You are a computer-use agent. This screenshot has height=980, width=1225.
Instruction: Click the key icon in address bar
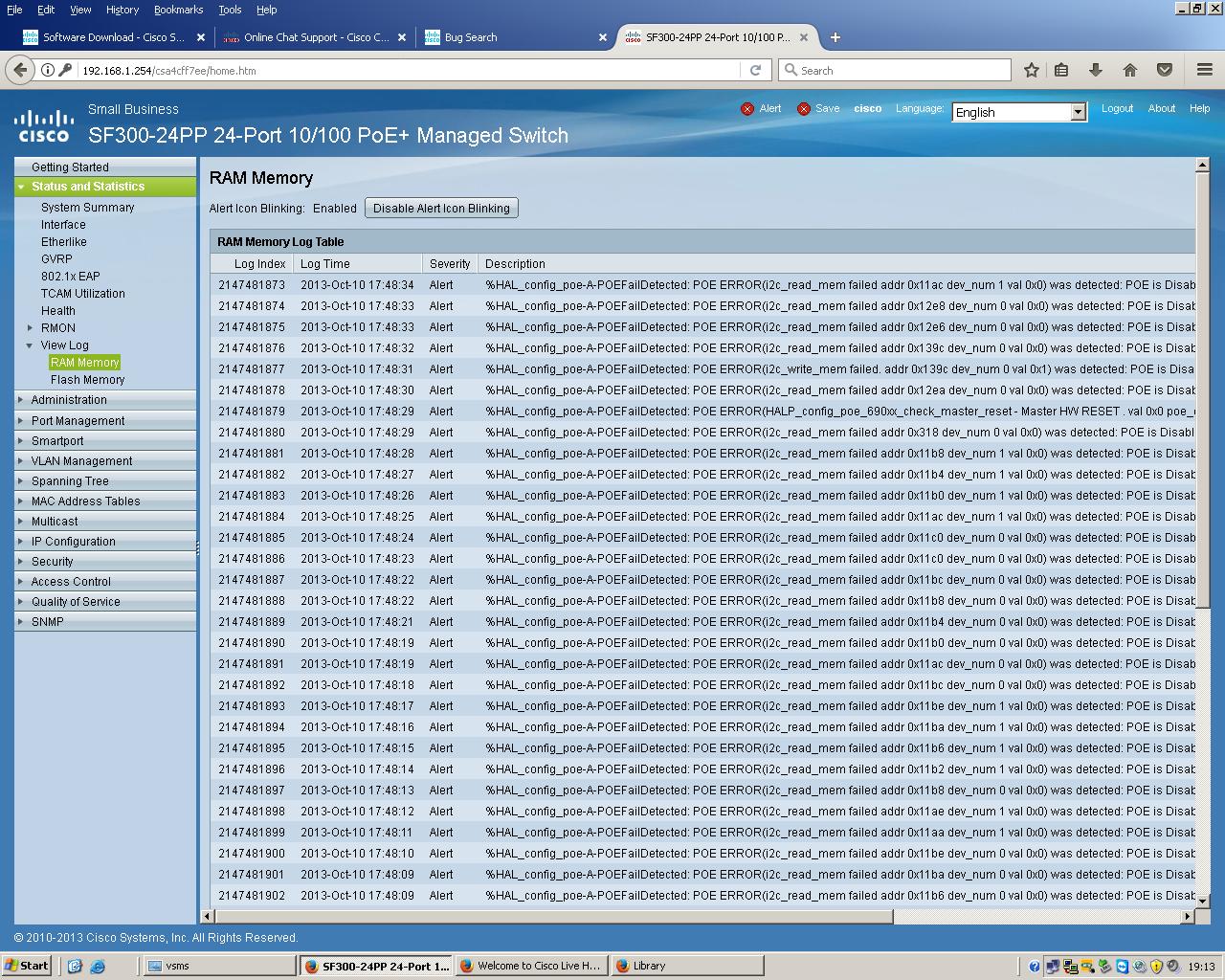65,70
